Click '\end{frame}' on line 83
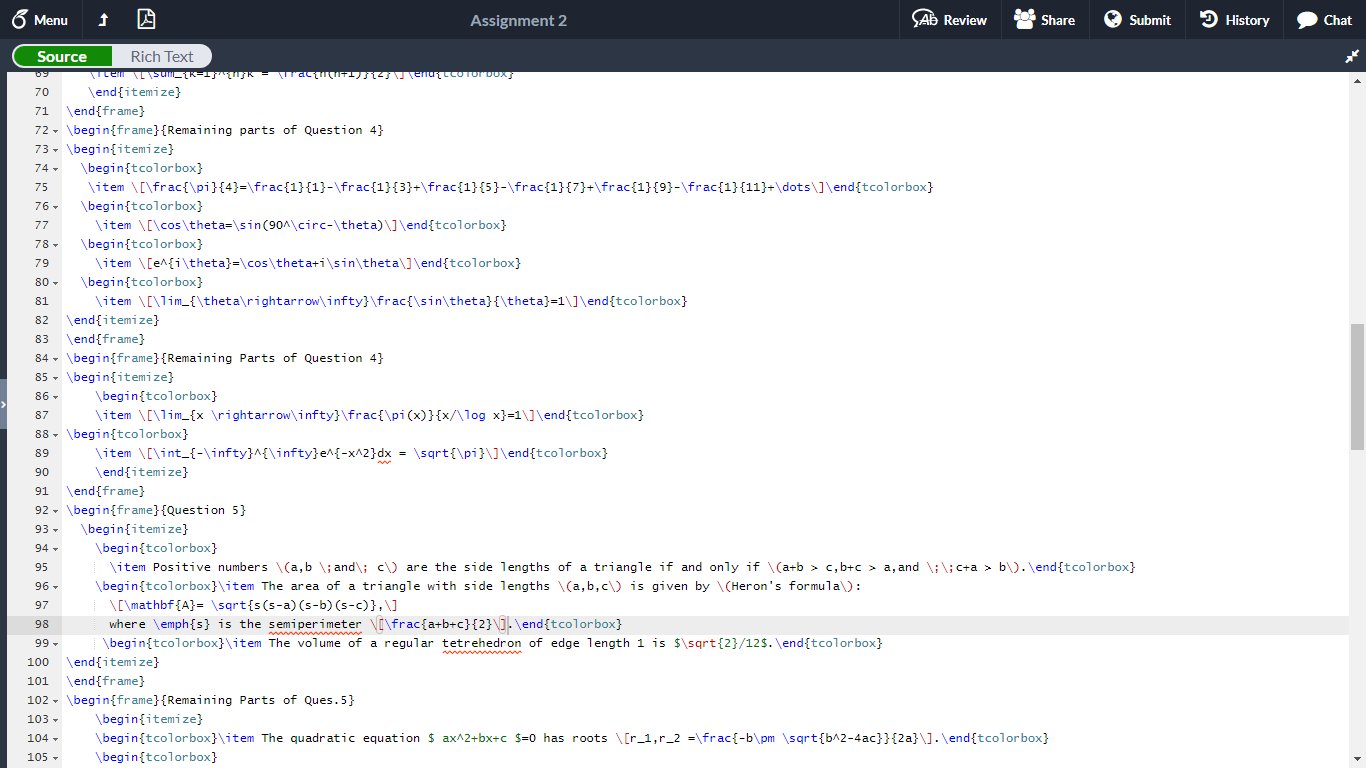The height and width of the screenshot is (768, 1366). click(106, 339)
